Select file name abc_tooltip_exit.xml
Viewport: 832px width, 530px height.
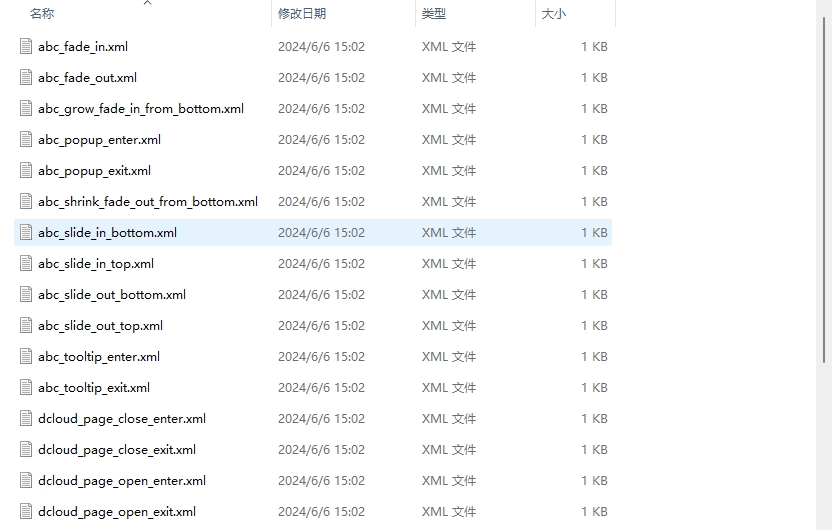[94, 388]
